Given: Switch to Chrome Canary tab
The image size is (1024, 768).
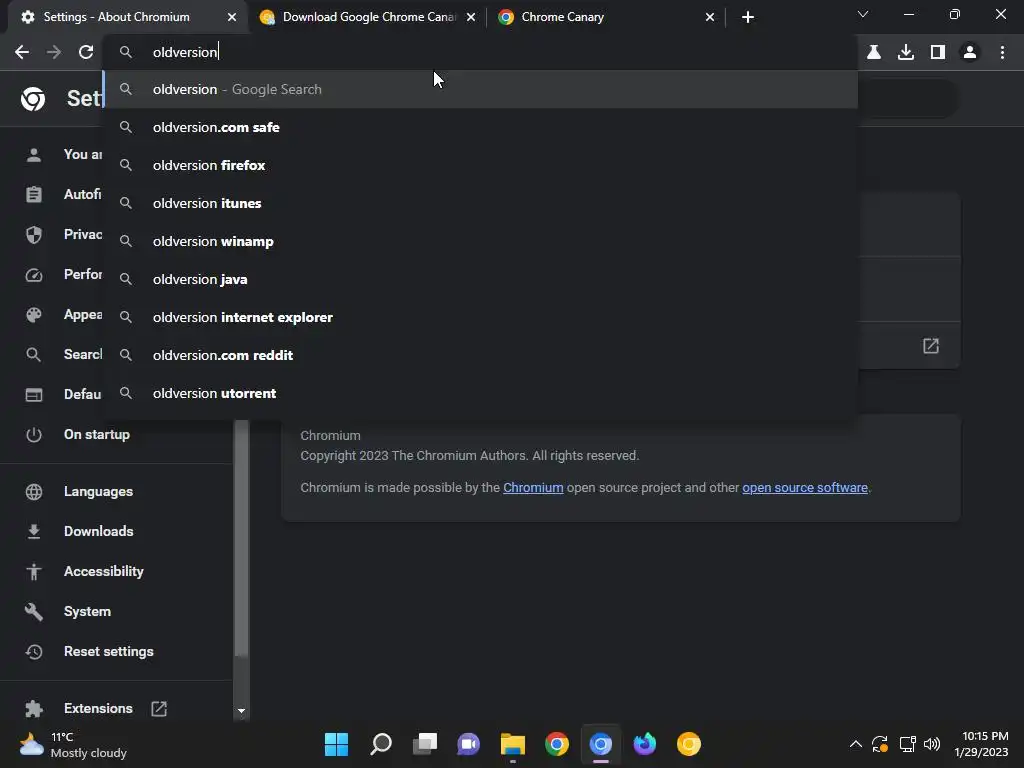Looking at the screenshot, I should pos(606,17).
